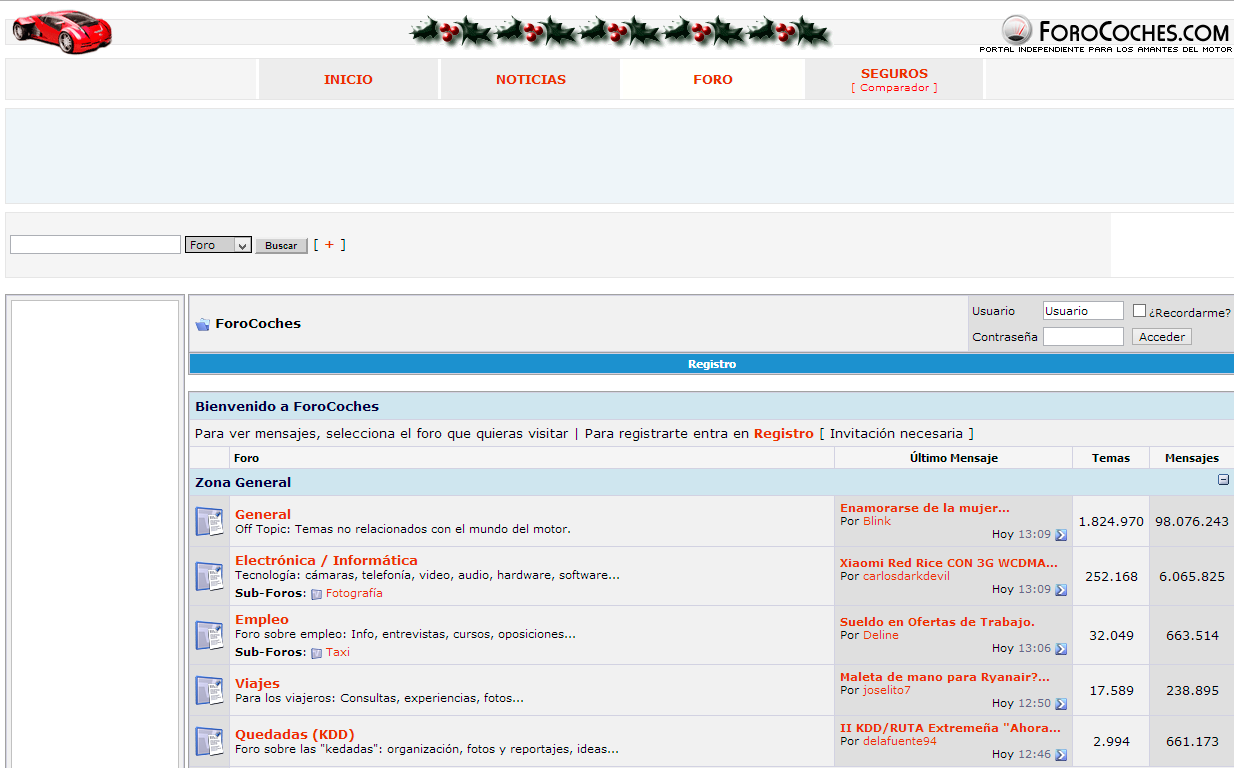This screenshot has width=1234, height=768.
Task: Focus the Contraseña password field
Action: [x=1083, y=337]
